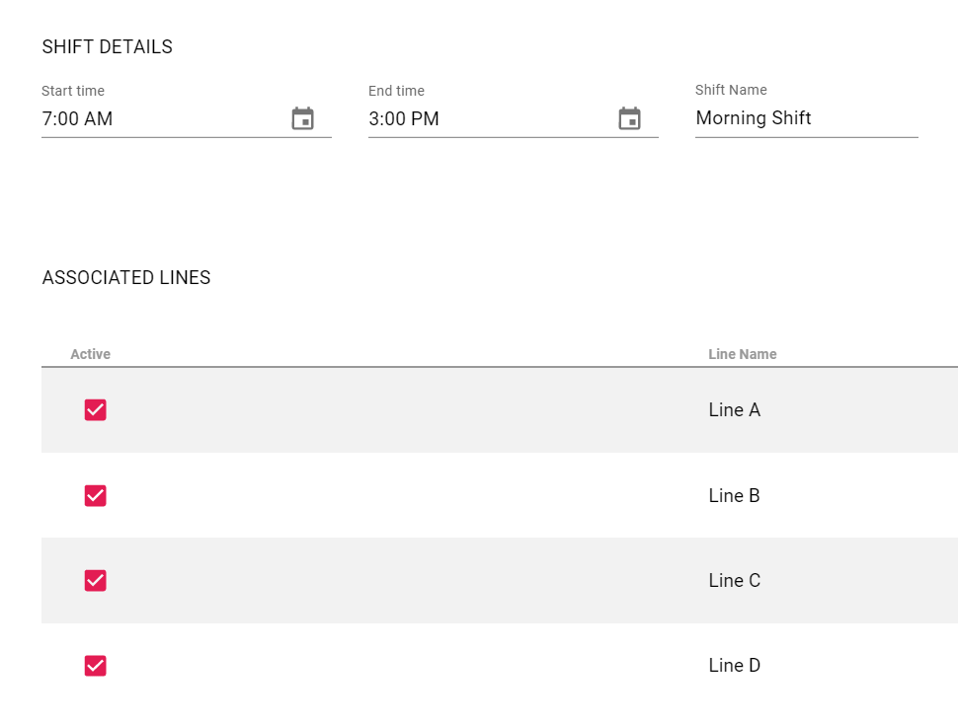This screenshot has width=958, height=723.
Task: Select the Line C name cell
Action: click(x=734, y=581)
